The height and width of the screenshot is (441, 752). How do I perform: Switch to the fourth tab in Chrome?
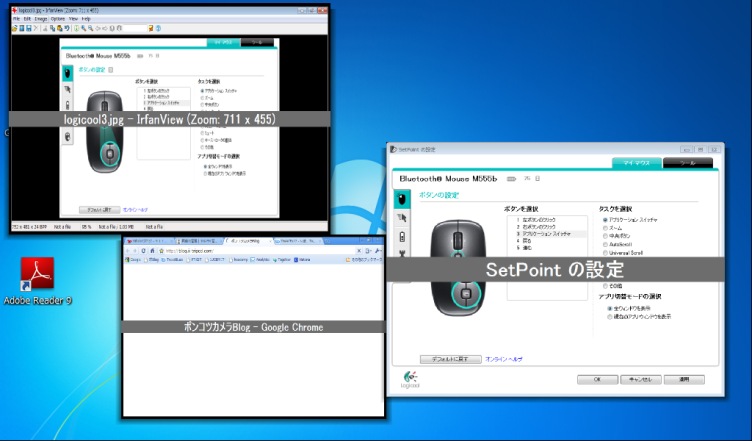(x=298, y=241)
